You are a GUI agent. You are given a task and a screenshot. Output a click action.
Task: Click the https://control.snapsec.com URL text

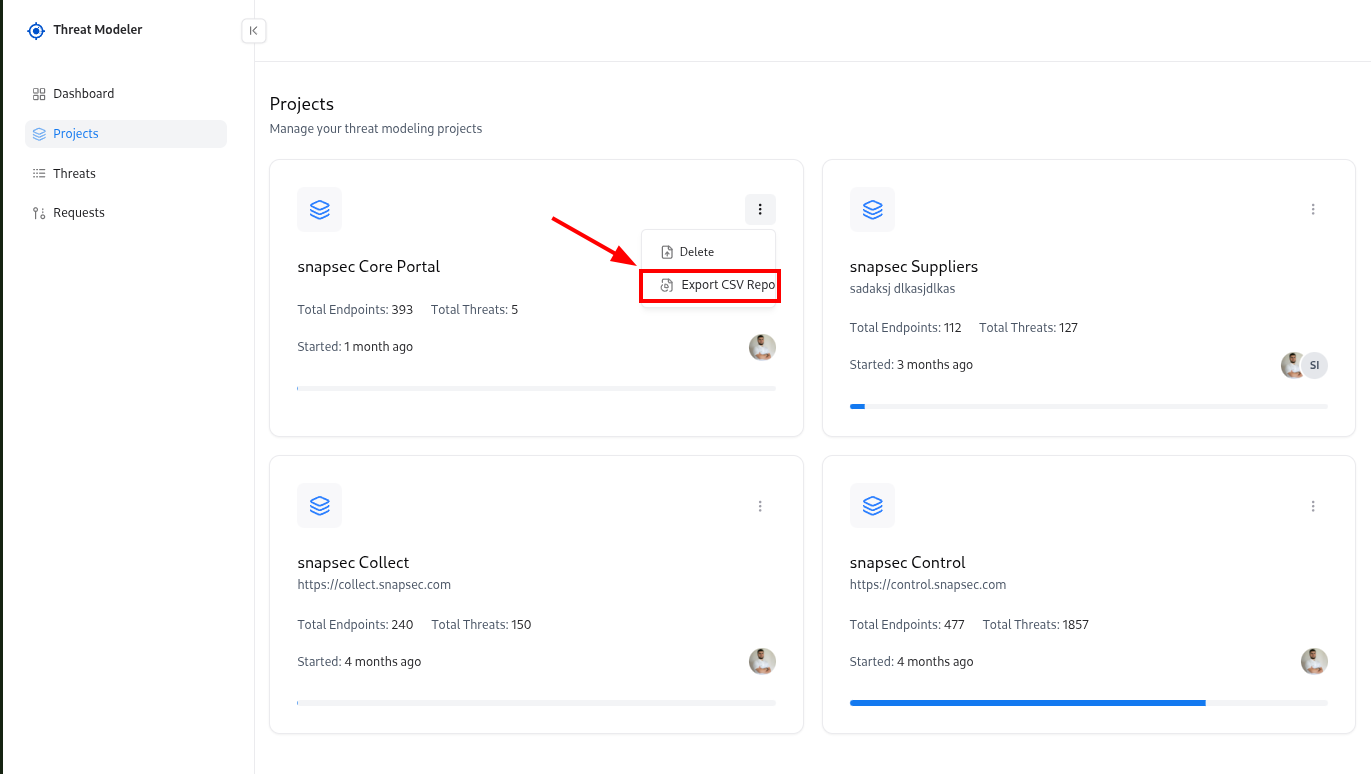point(928,585)
